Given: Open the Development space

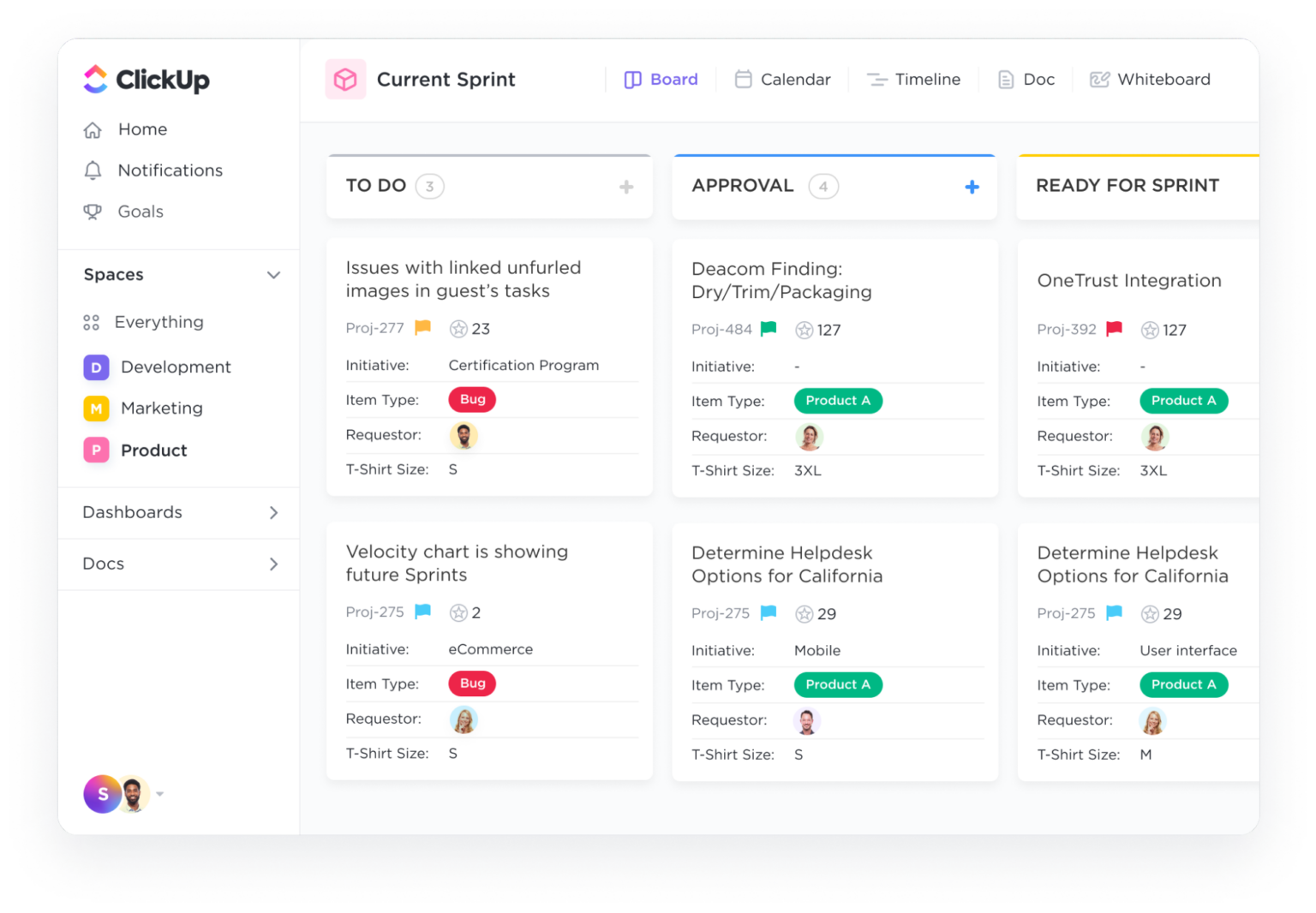Looking at the screenshot, I should click(x=176, y=367).
